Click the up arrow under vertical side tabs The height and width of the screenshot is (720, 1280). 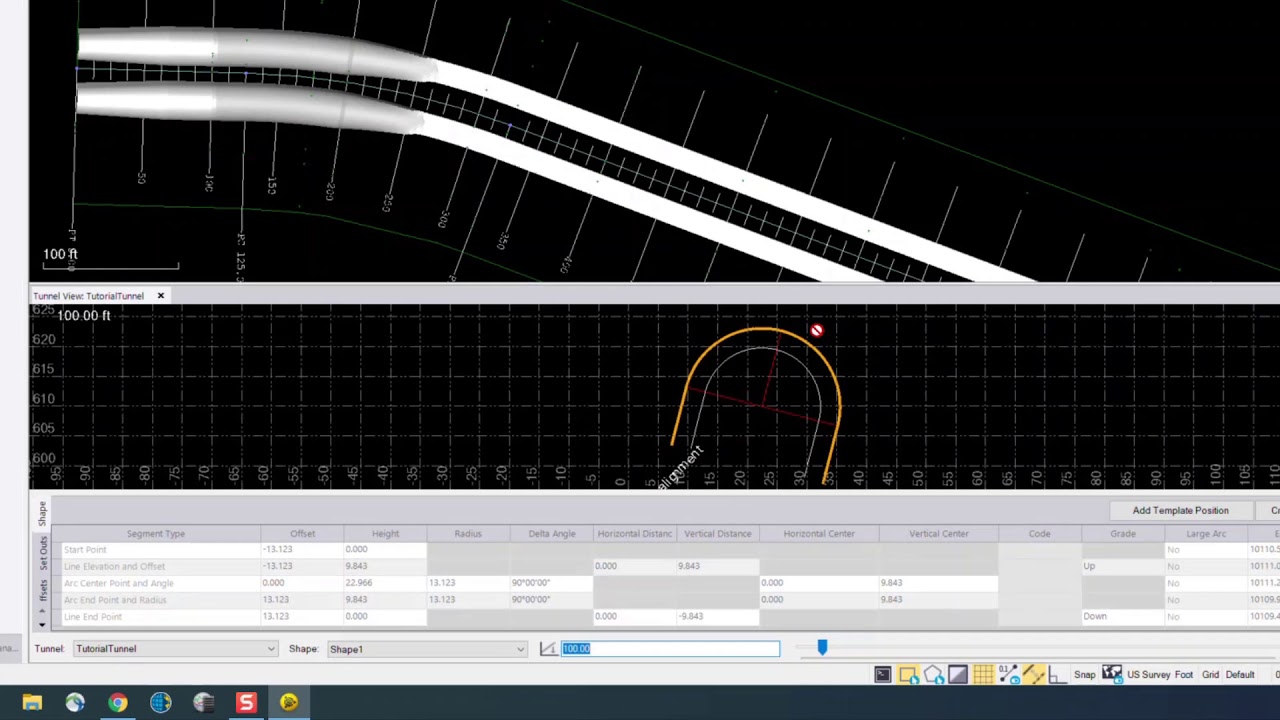(42, 612)
